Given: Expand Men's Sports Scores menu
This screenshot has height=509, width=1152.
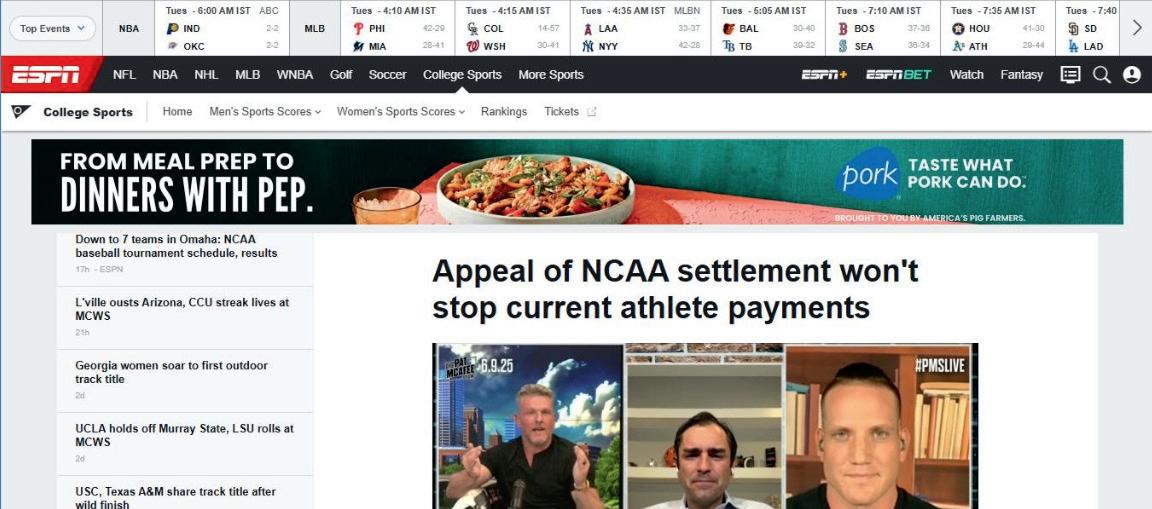Looking at the screenshot, I should point(265,112).
